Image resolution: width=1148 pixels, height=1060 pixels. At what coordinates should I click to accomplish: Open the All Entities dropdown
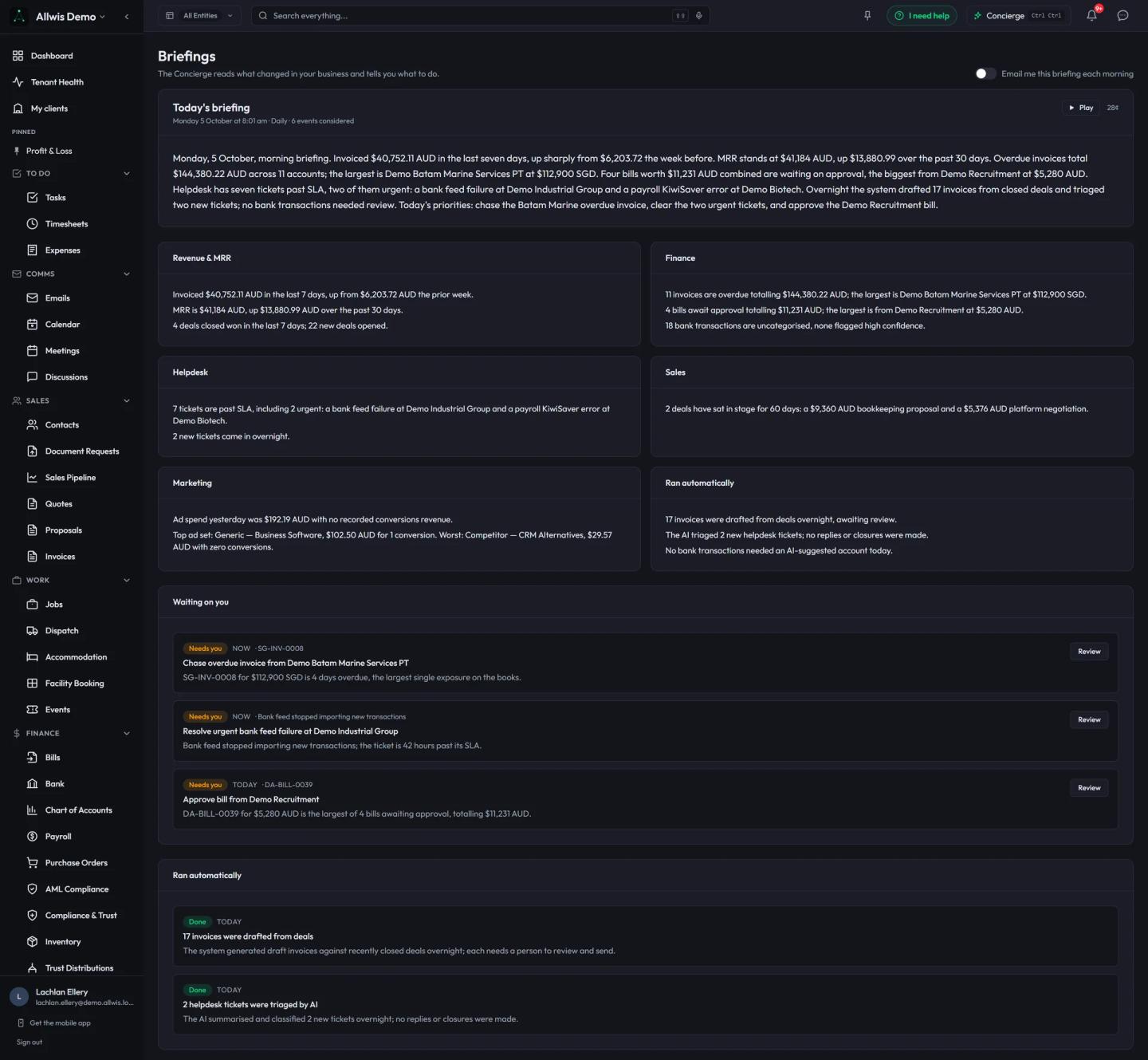pos(200,15)
